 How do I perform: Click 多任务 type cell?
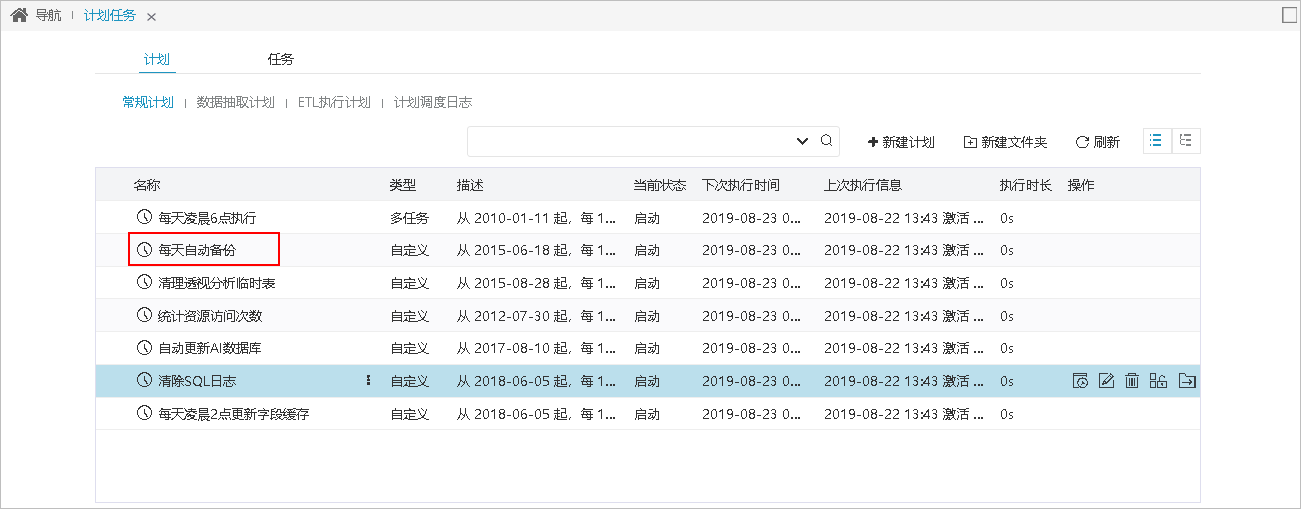click(409, 218)
